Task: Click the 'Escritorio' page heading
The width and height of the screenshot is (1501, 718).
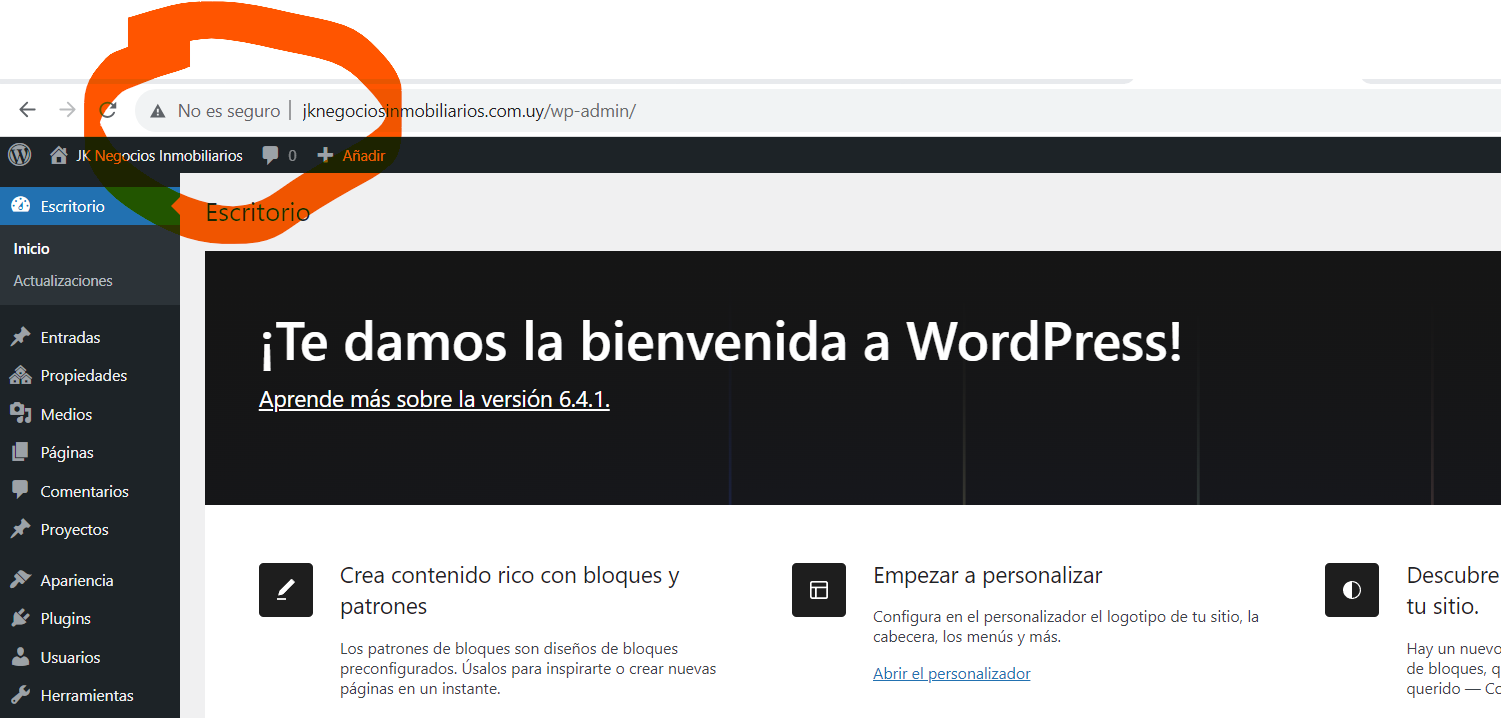Action: (258, 212)
